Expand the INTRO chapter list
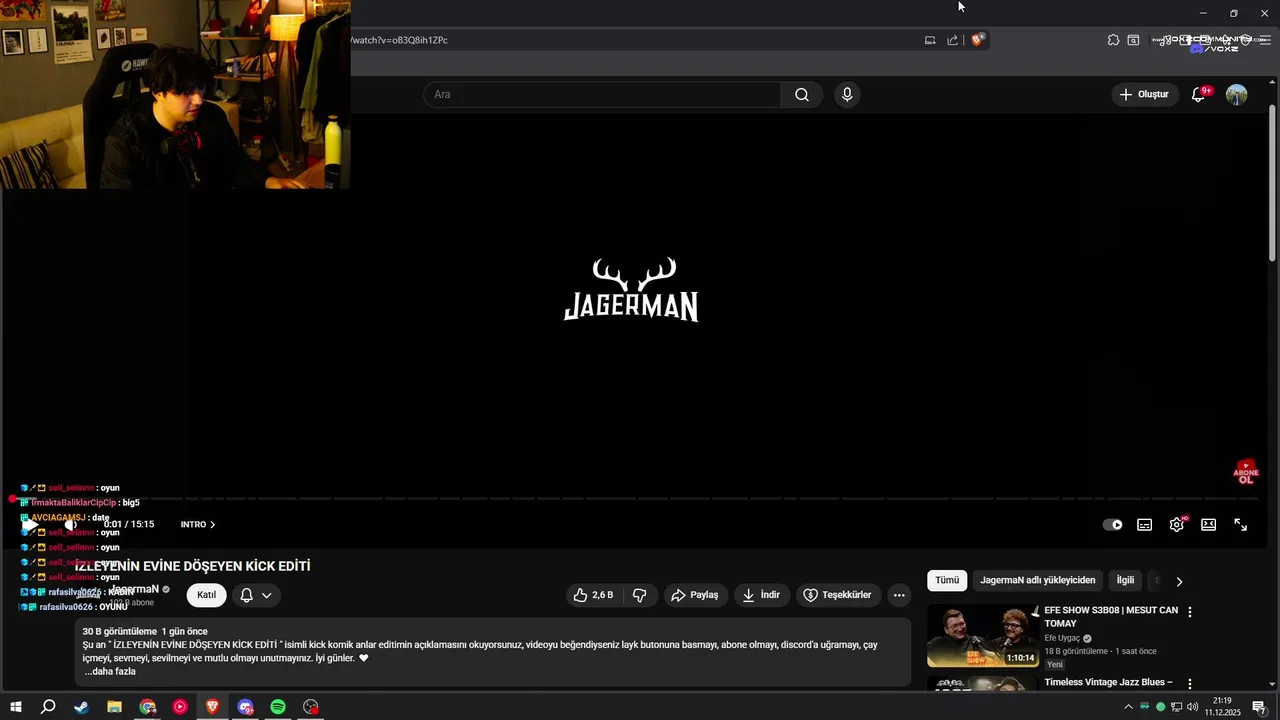This screenshot has height=720, width=1280. tap(198, 524)
